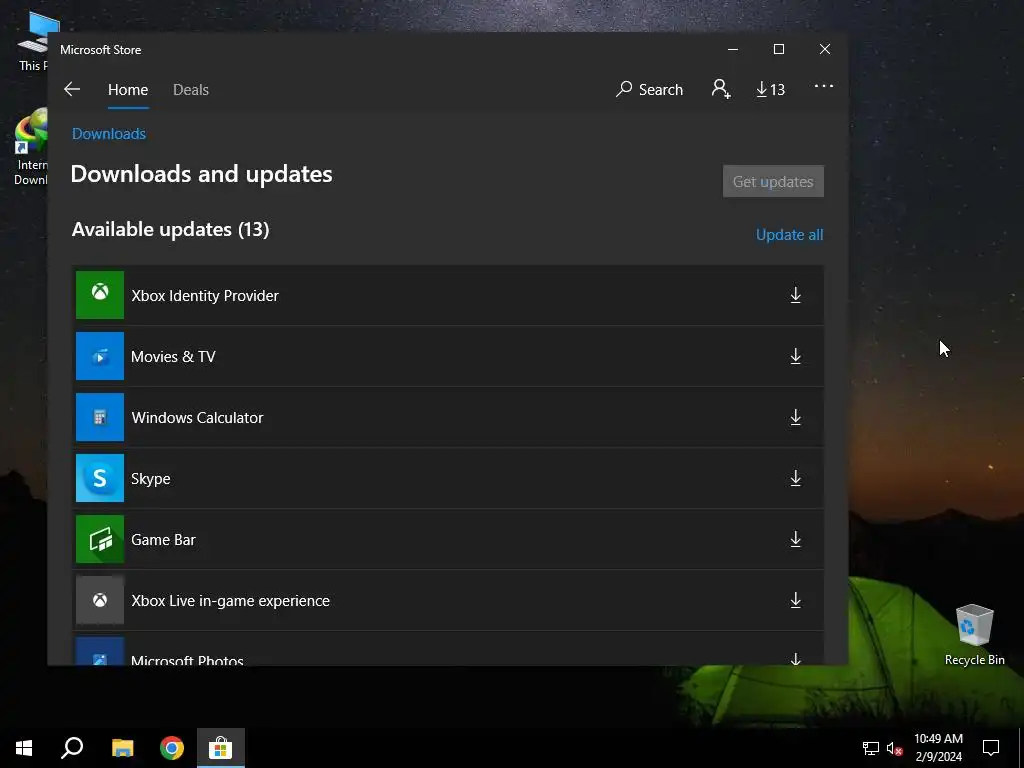
Task: Minimize the Microsoft Store window
Action: [733, 49]
